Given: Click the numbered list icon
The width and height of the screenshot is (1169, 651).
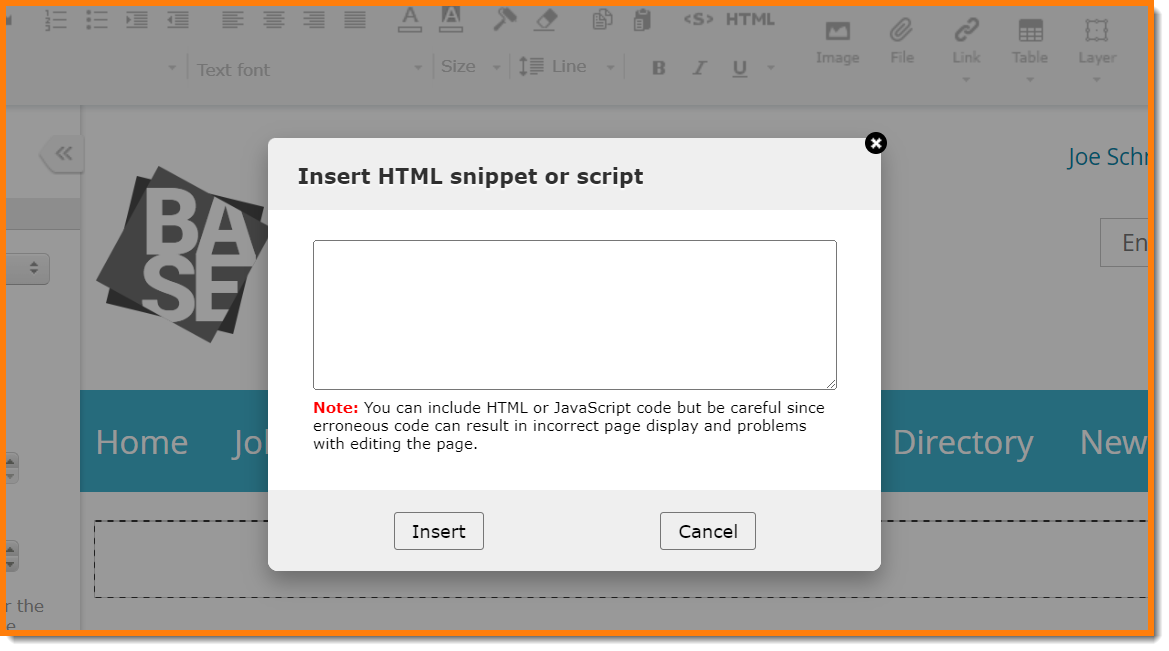Looking at the screenshot, I should [57, 20].
